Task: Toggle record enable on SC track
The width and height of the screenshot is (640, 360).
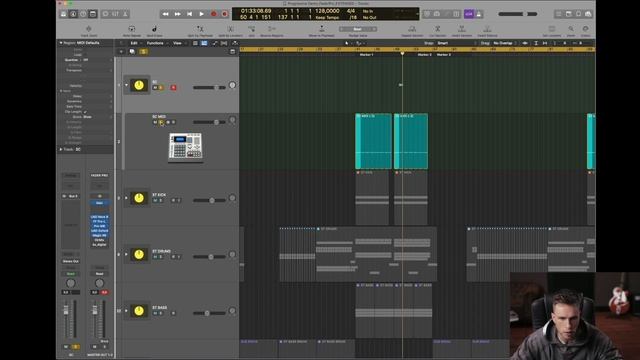Action: (173, 88)
